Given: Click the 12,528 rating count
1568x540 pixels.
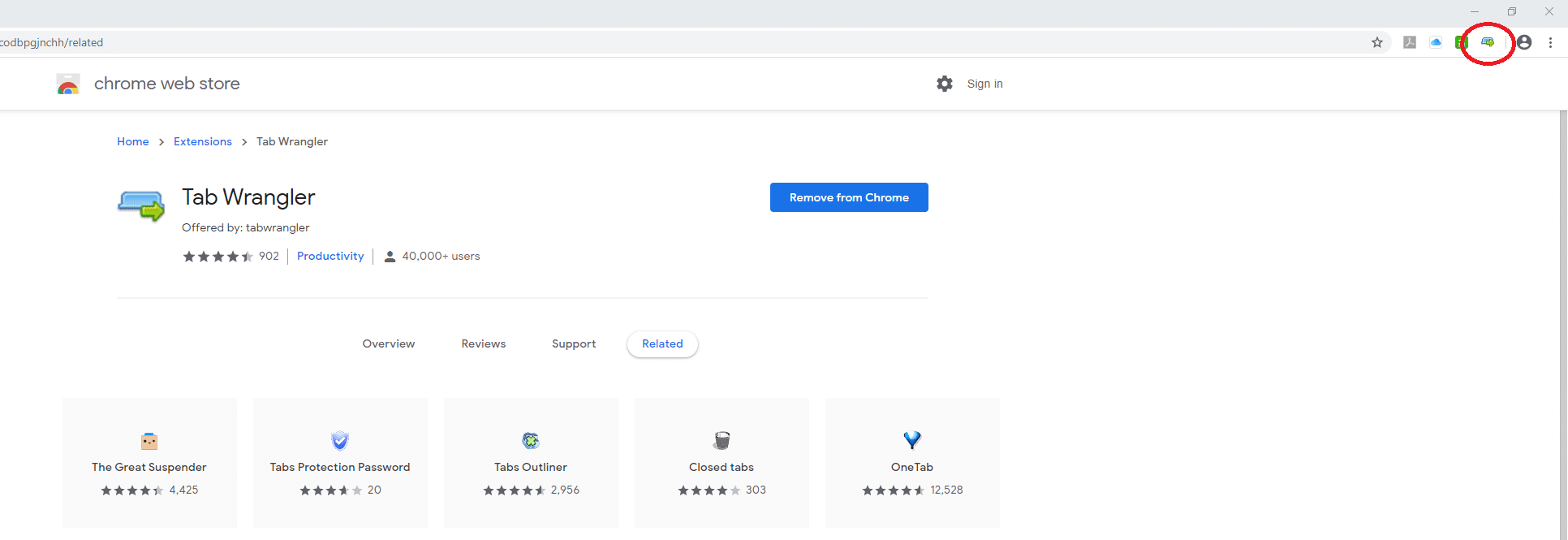Looking at the screenshot, I should [x=946, y=490].
